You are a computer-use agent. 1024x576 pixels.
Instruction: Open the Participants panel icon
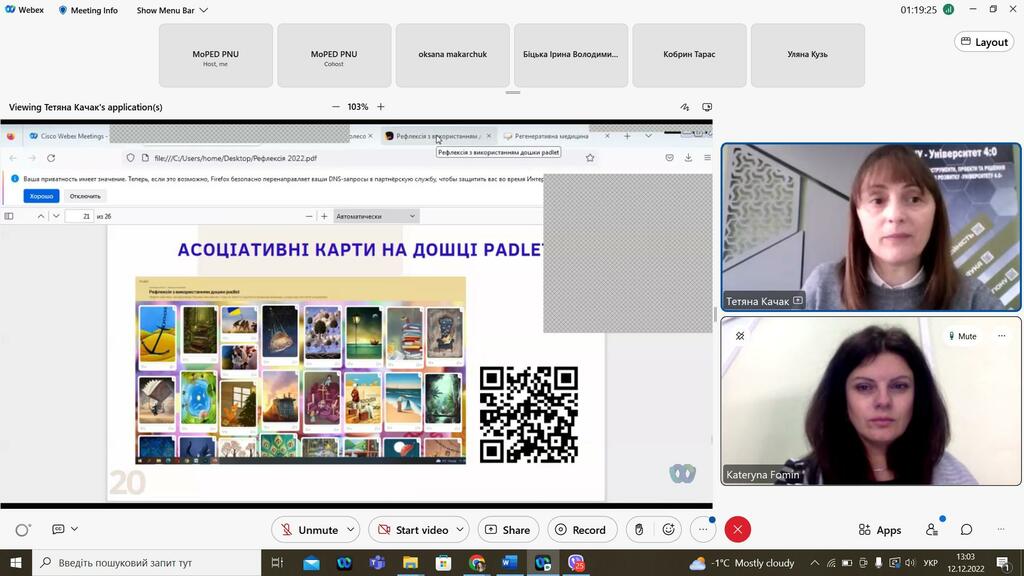coord(932,530)
